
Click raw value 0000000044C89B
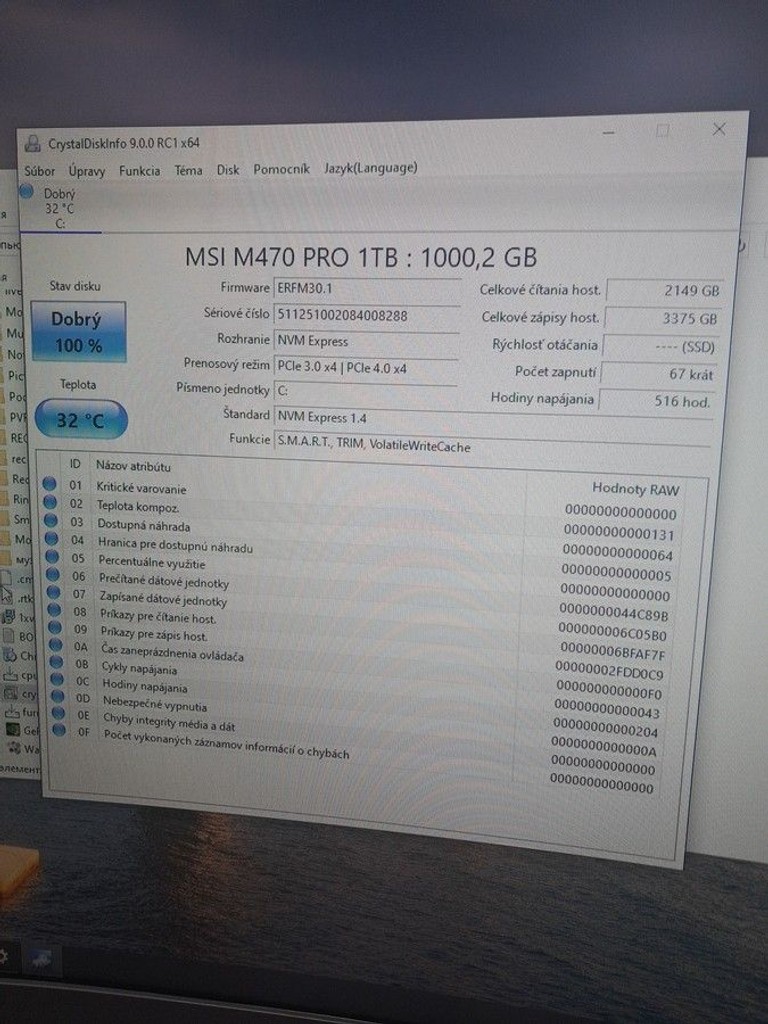coord(613,613)
